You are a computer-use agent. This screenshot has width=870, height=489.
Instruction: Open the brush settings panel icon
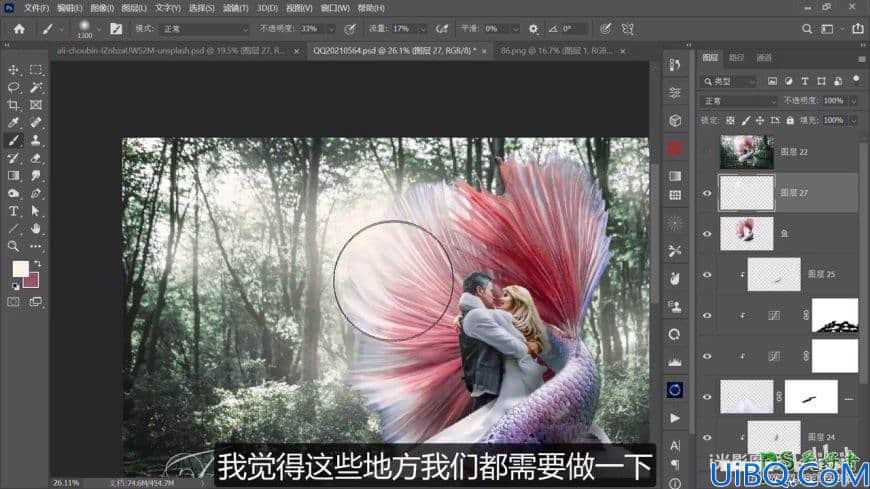116,29
